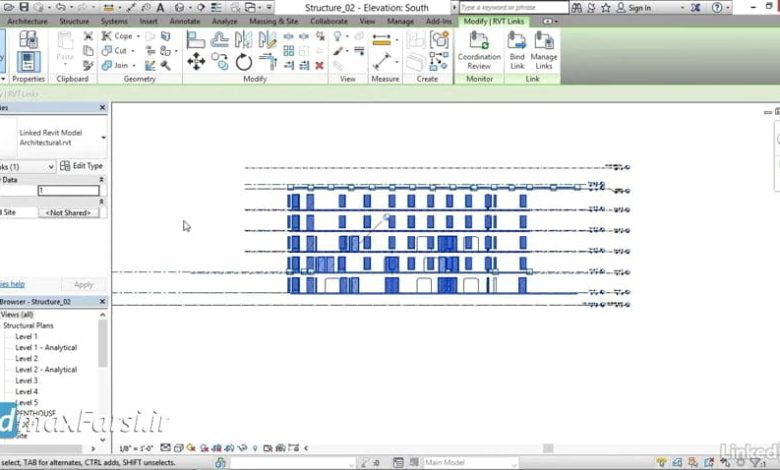Viewport: 780px width, 470px height.
Task: Toggle Sun Path in view control bar
Action: click(x=191, y=448)
